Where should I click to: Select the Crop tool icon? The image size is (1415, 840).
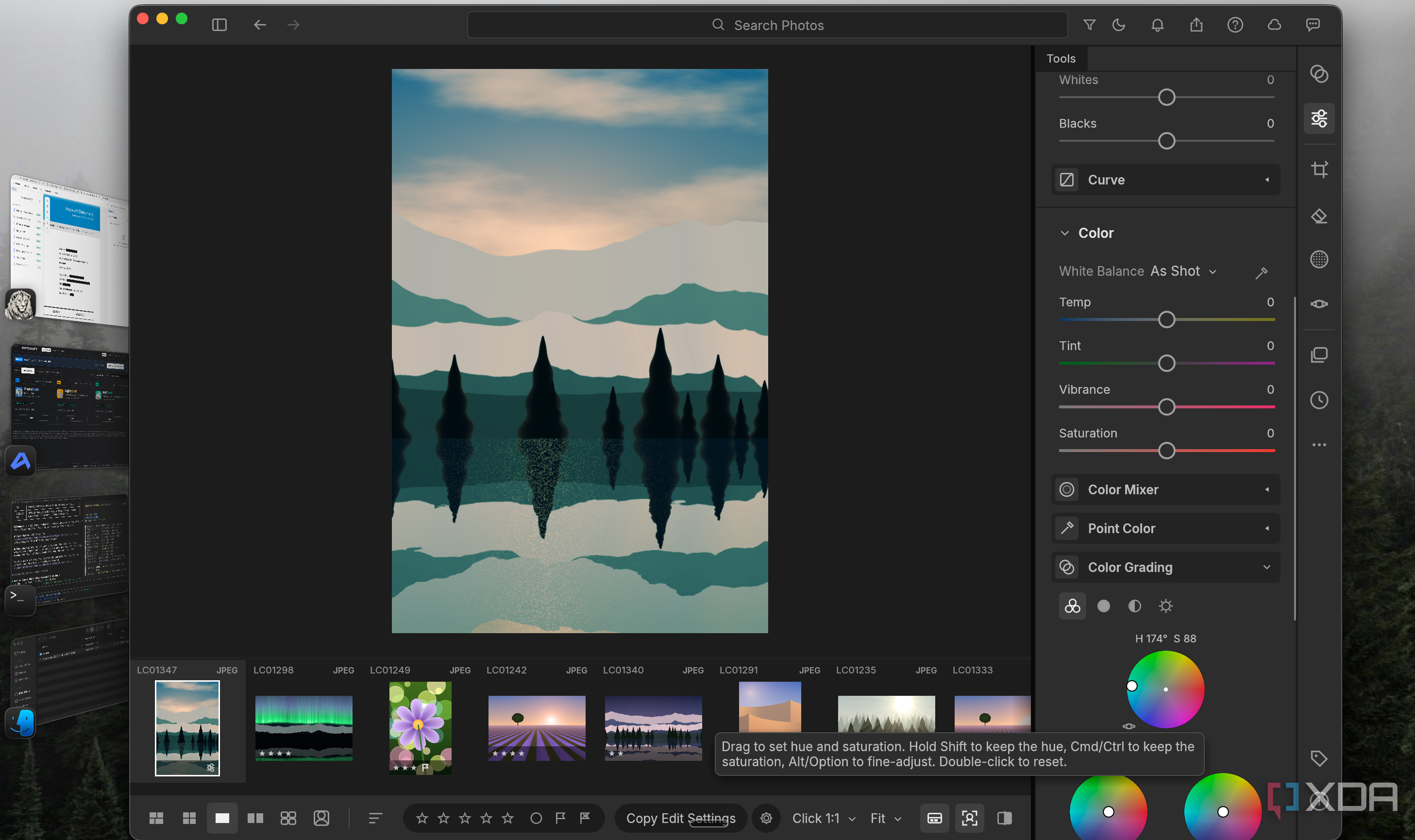click(1319, 169)
